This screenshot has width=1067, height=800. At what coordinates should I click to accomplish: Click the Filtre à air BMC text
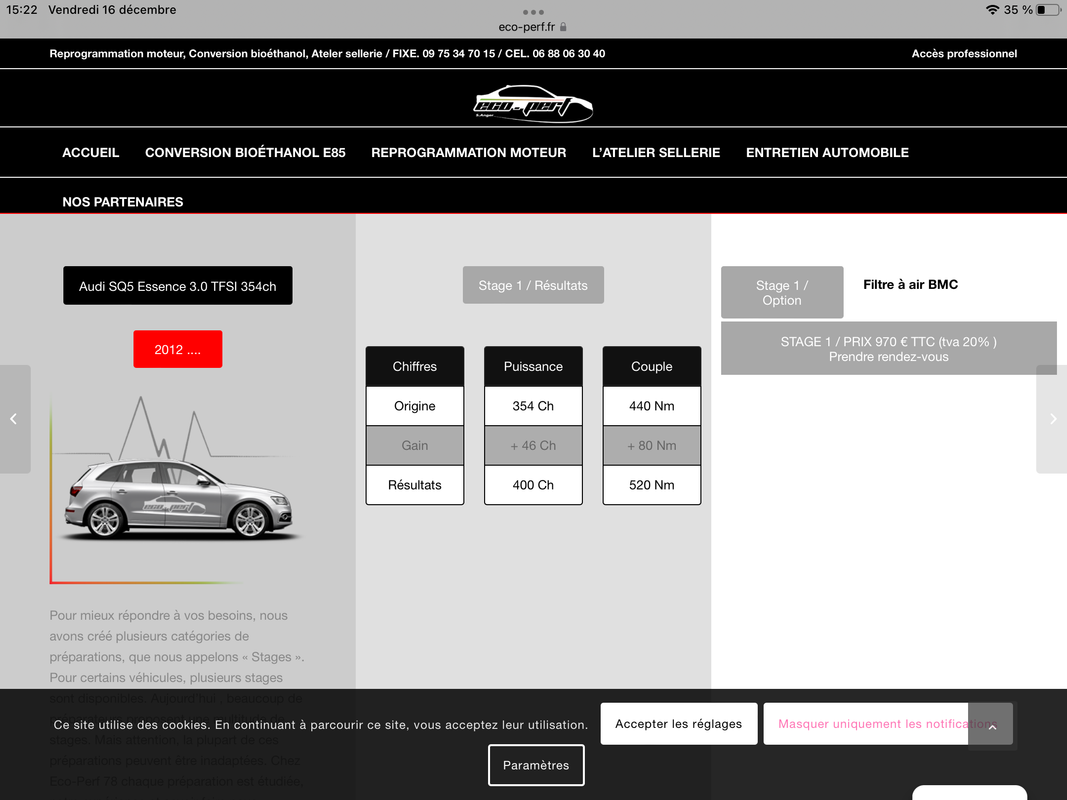910,284
